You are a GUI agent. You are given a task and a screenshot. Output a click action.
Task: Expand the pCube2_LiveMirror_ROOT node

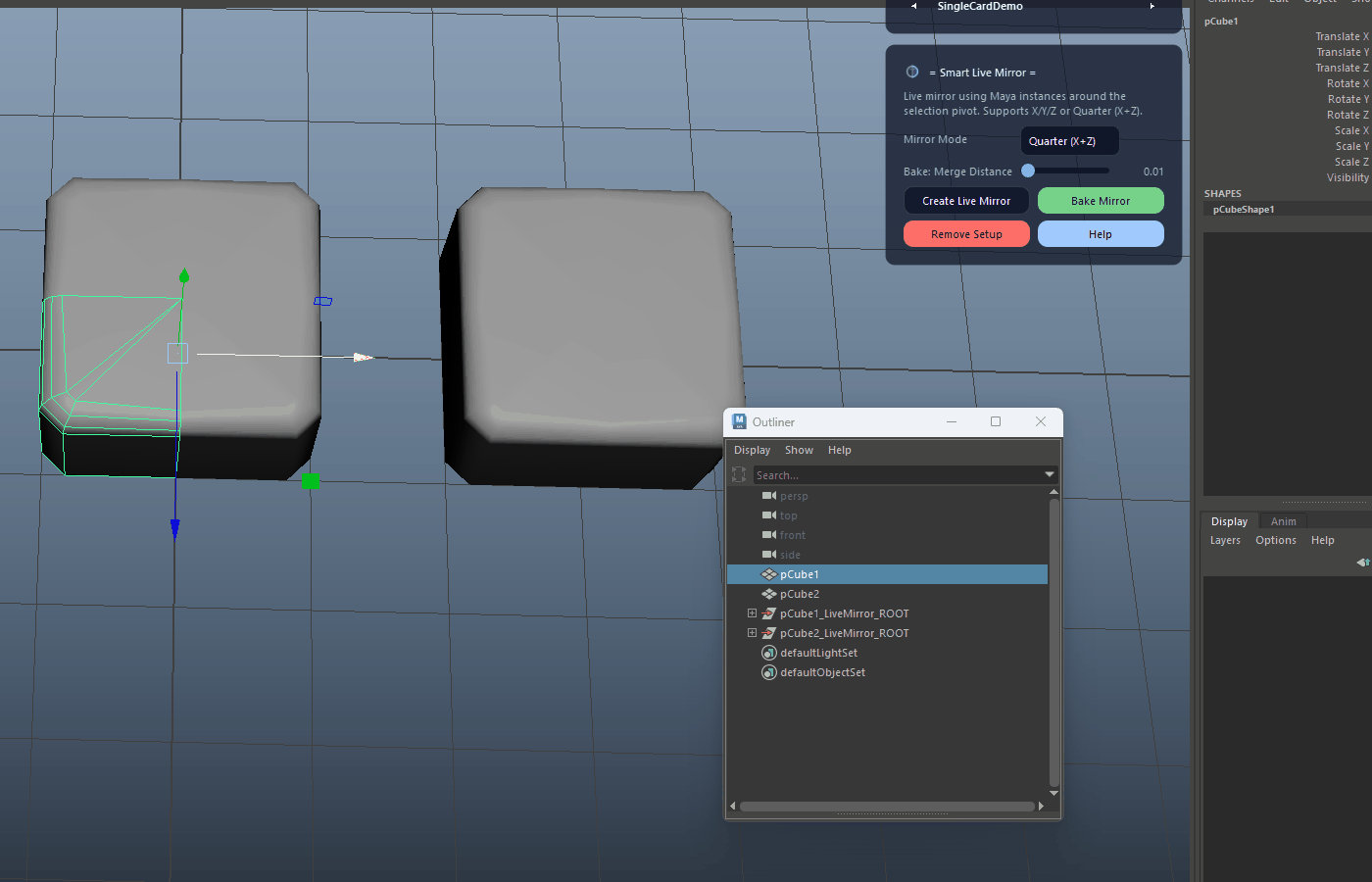[x=753, y=633]
